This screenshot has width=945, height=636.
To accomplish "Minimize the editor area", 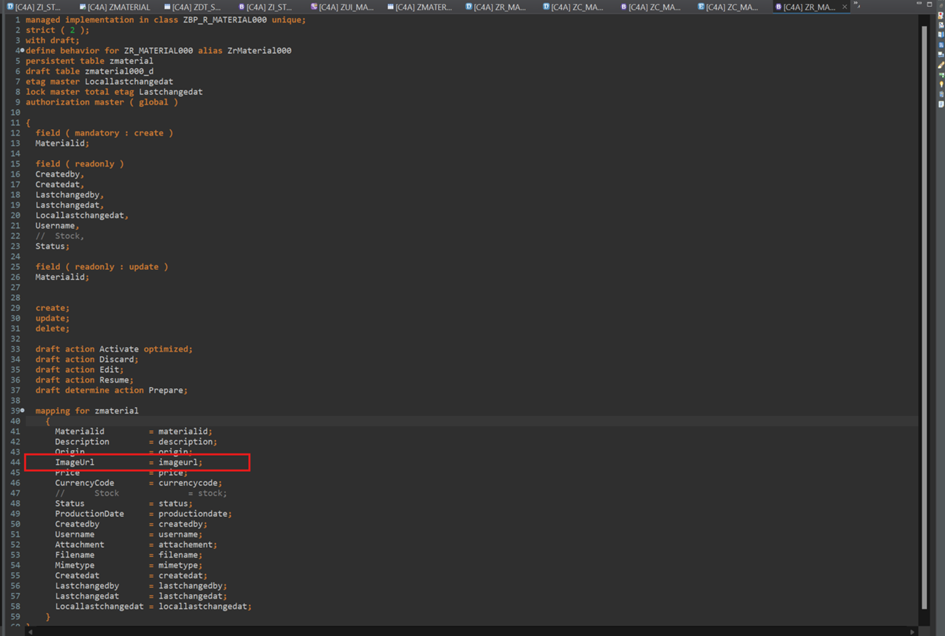I will pyautogui.click(x=919, y=4).
